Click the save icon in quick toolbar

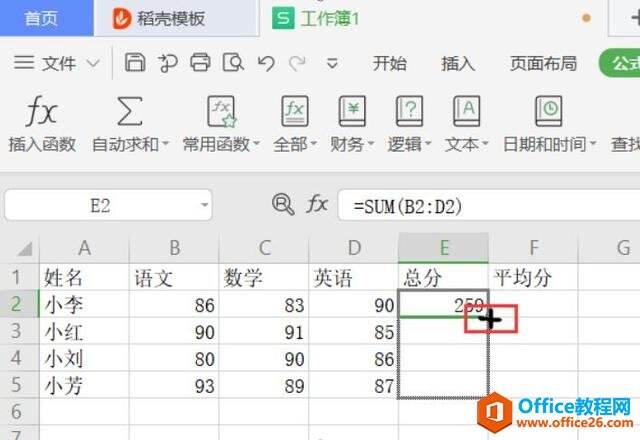135,63
